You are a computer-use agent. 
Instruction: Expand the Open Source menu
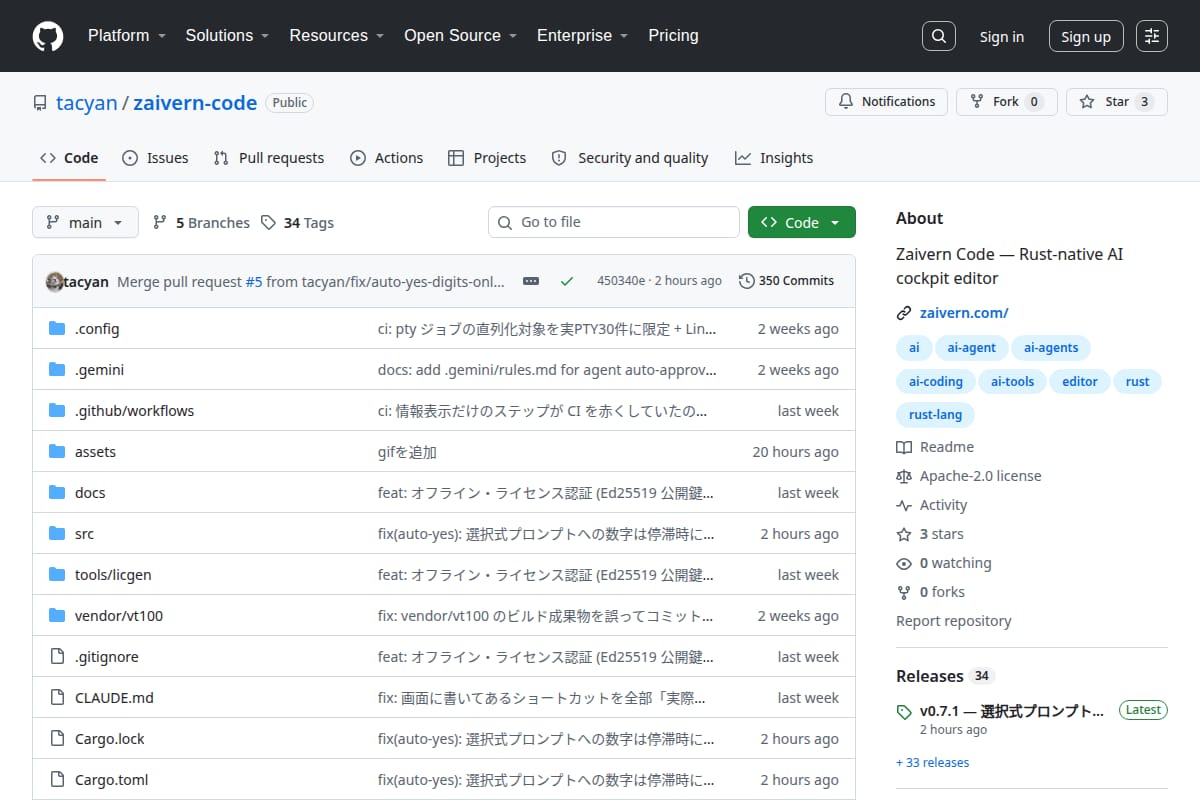tap(460, 36)
